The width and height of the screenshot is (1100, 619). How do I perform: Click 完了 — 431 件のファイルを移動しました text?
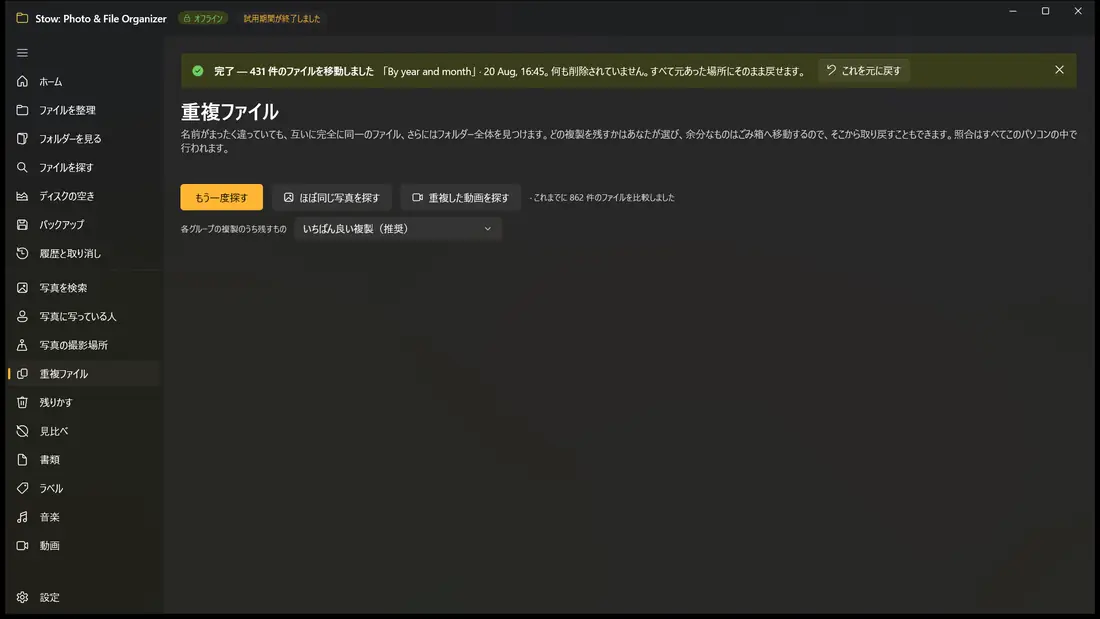(294, 71)
